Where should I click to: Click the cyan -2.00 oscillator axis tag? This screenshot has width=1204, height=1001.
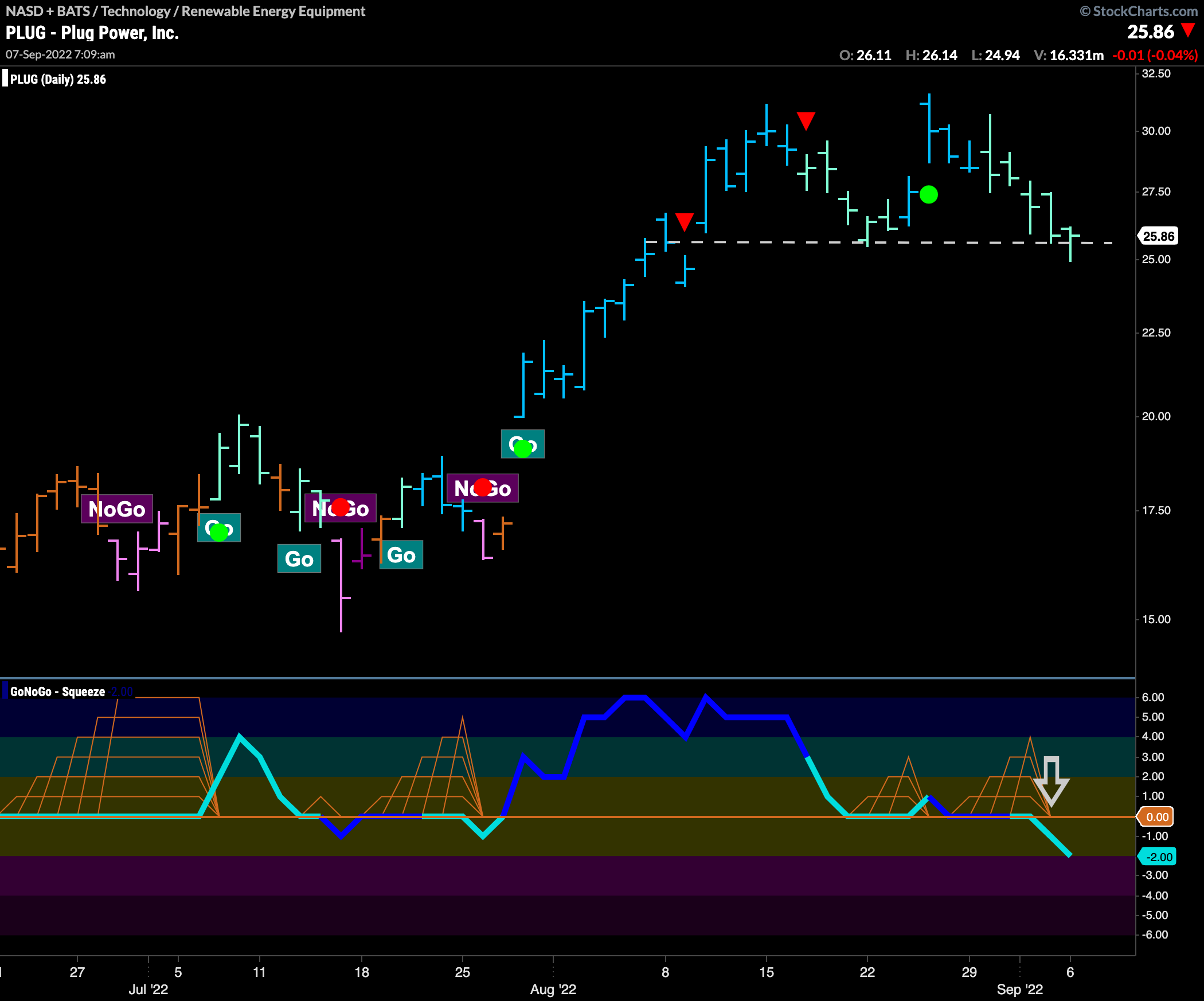pos(1158,857)
